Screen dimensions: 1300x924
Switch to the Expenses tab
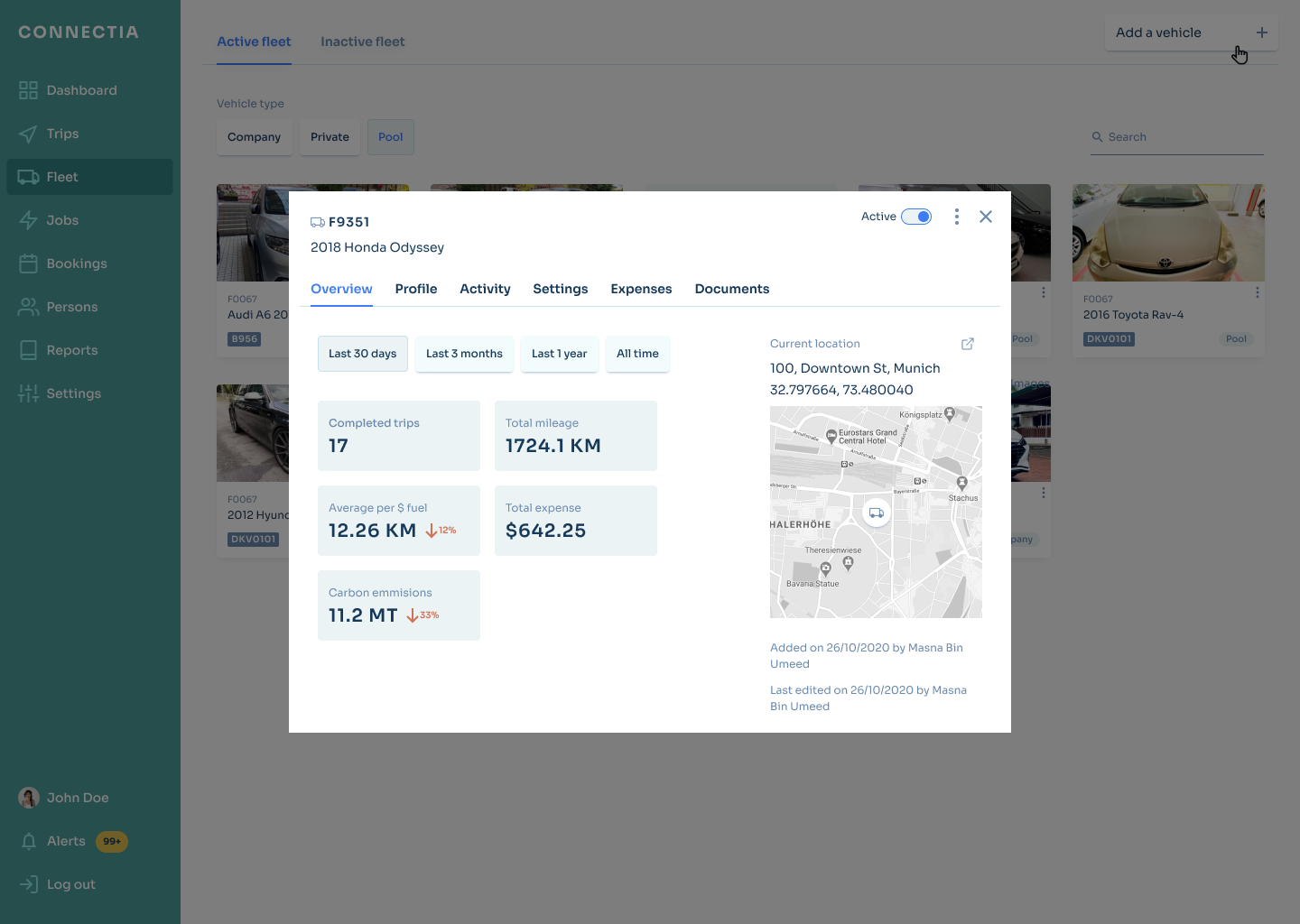(641, 289)
